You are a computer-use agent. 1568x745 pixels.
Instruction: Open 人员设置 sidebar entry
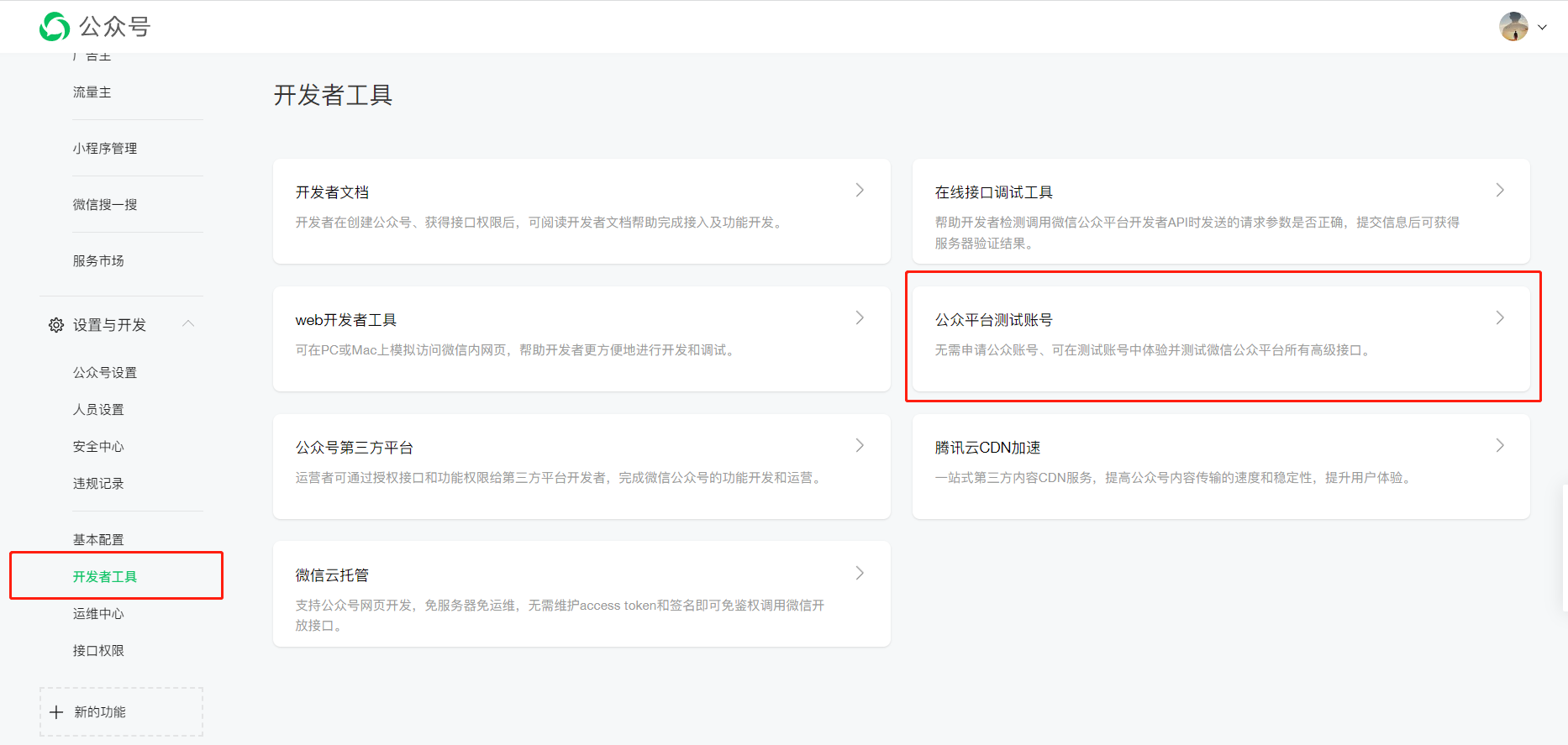pyautogui.click(x=98, y=410)
